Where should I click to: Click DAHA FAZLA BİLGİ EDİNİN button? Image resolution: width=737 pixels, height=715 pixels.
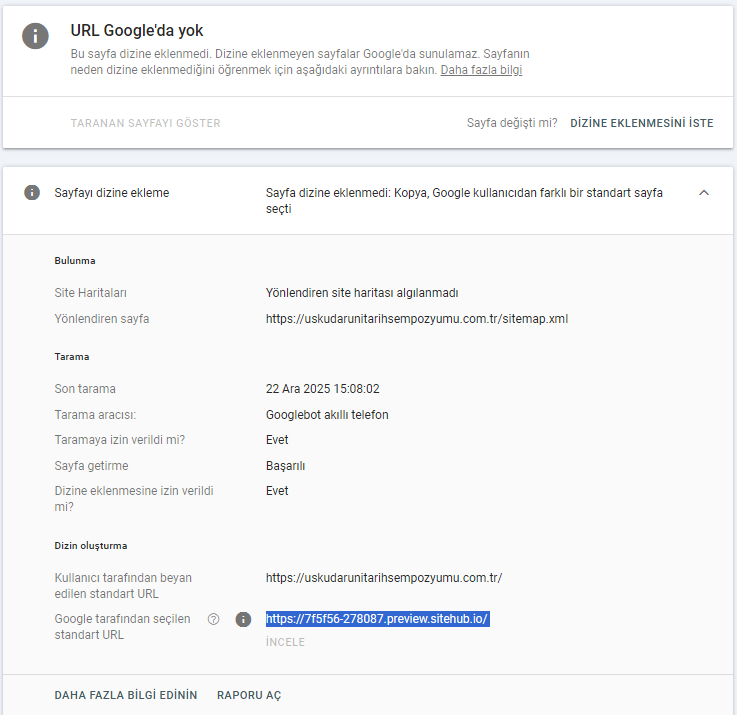[x=126, y=695]
